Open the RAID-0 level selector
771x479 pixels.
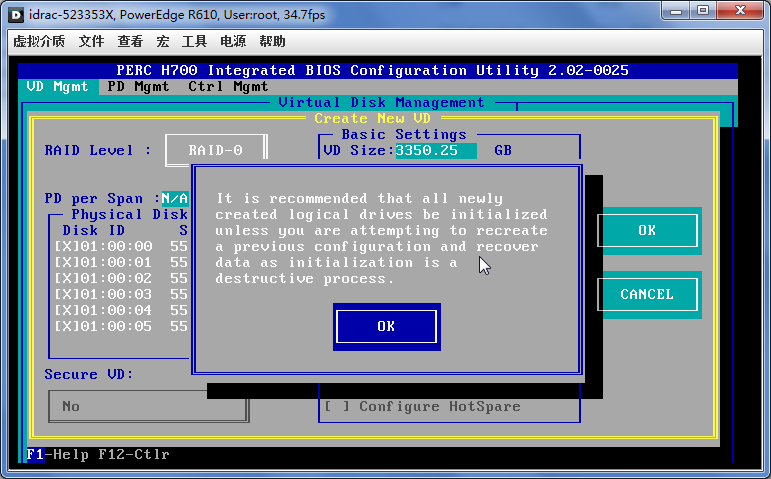coord(216,150)
